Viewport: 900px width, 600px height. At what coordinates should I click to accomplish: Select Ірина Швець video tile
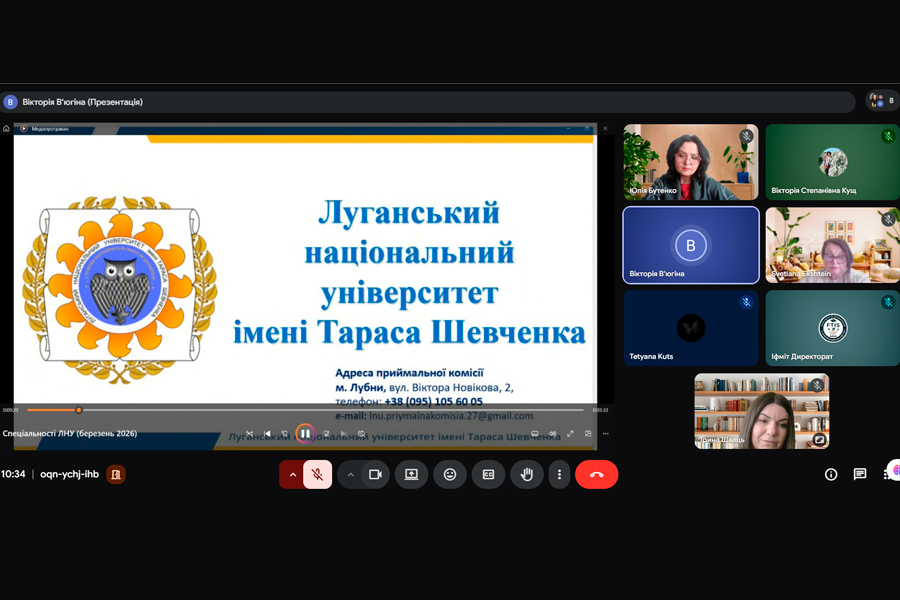pyautogui.click(x=762, y=411)
